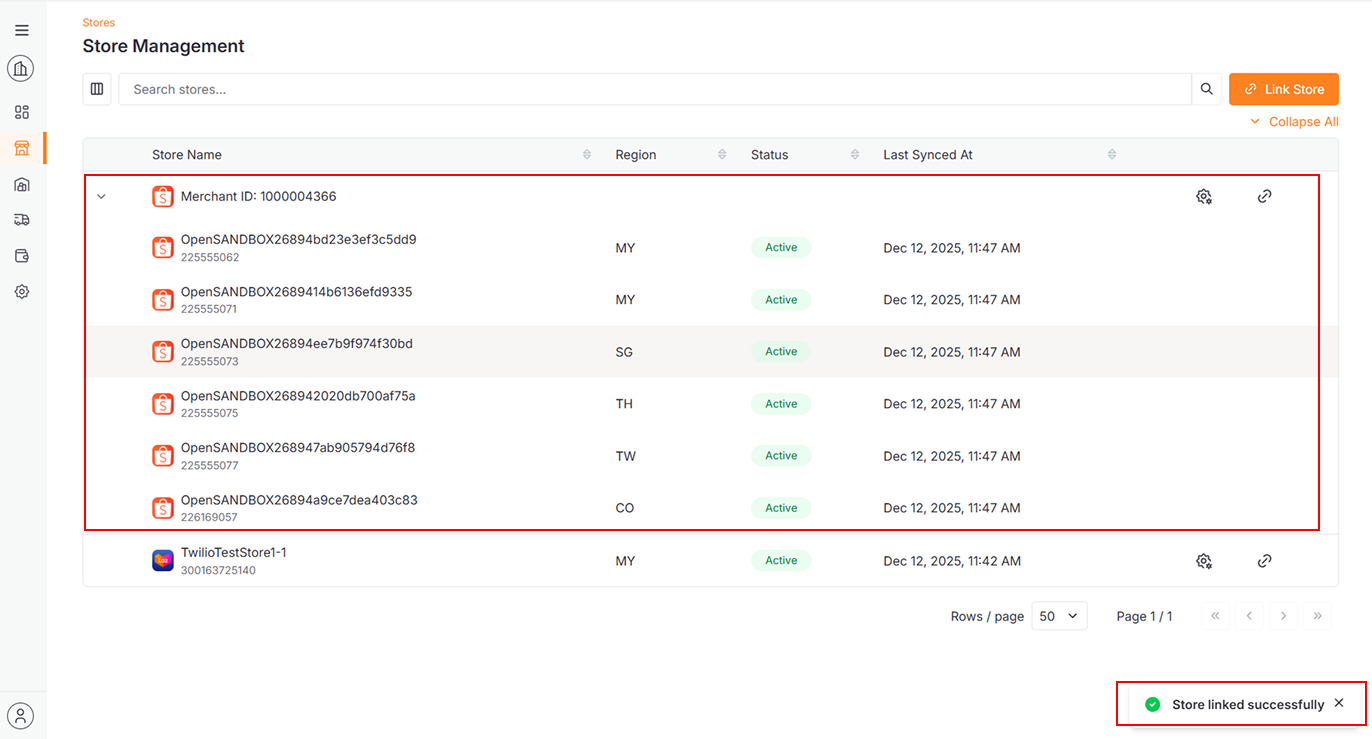Open the settings gear in sidebar
The height and width of the screenshot is (739, 1372).
tap(22, 292)
